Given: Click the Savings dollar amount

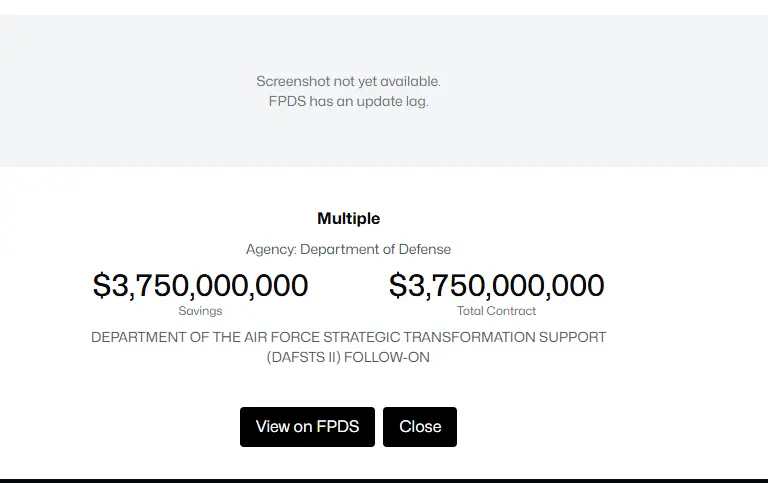Looking at the screenshot, I should [x=200, y=286].
